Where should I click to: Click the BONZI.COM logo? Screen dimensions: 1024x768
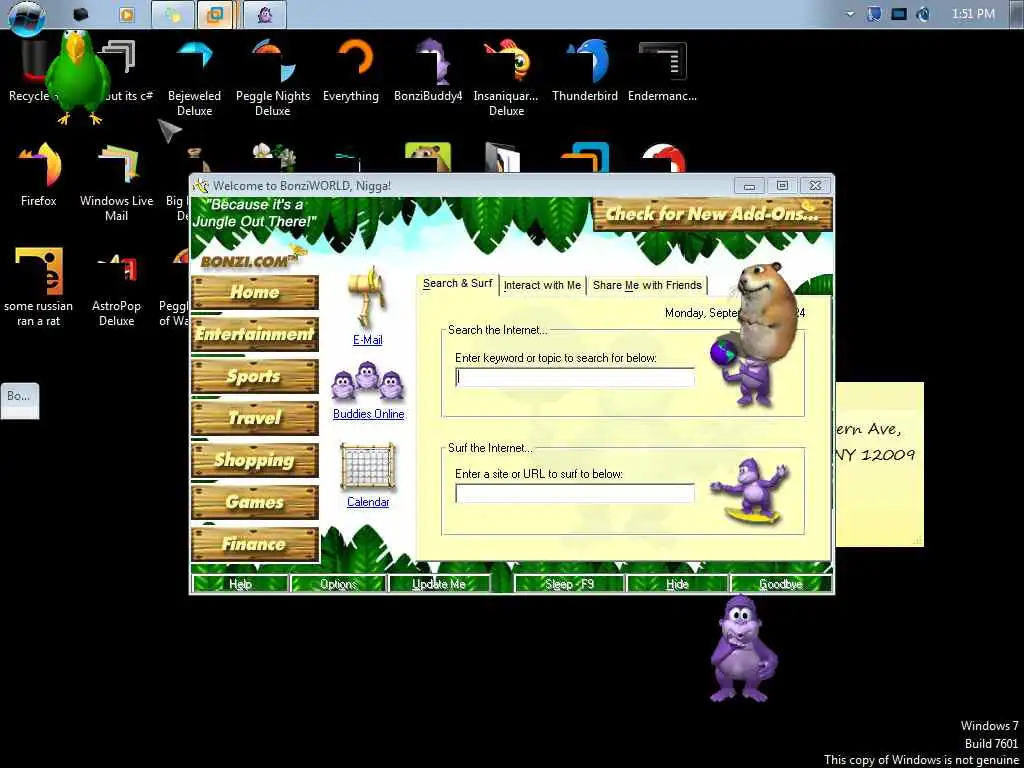point(249,261)
